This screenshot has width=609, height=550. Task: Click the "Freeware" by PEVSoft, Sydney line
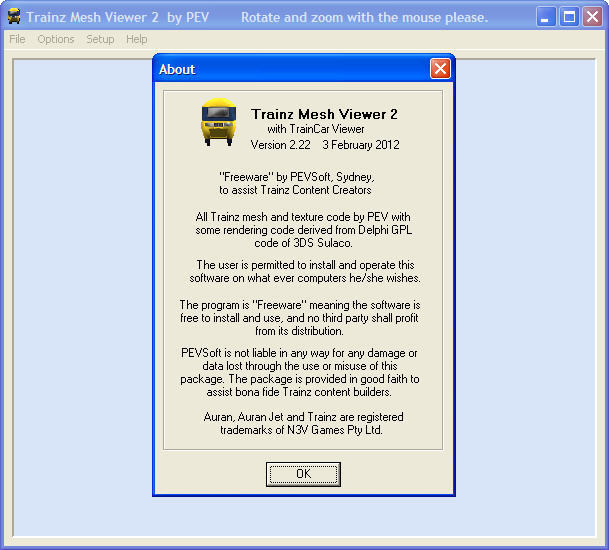coord(297,177)
